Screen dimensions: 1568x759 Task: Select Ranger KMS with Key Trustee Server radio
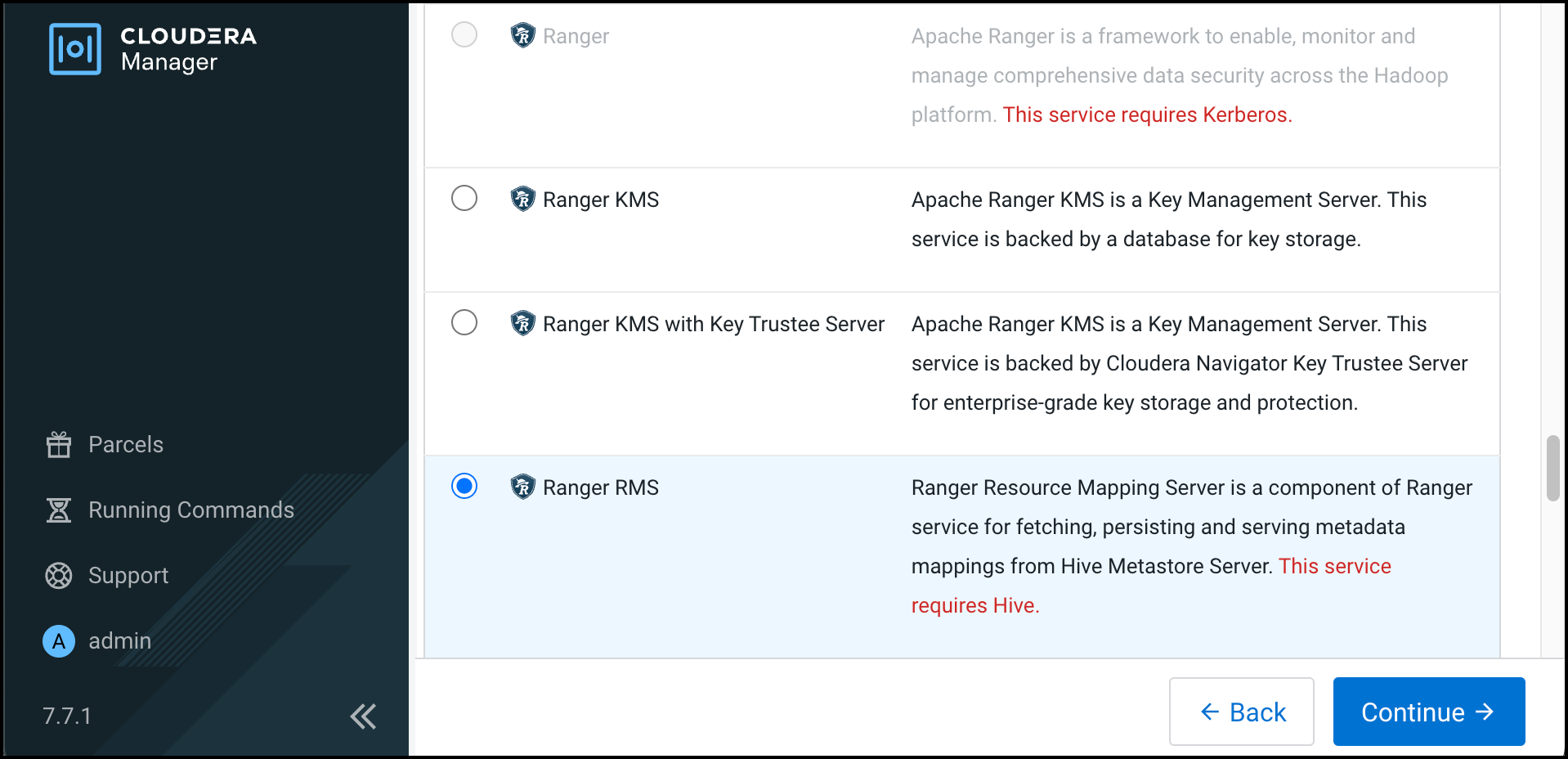tap(464, 322)
